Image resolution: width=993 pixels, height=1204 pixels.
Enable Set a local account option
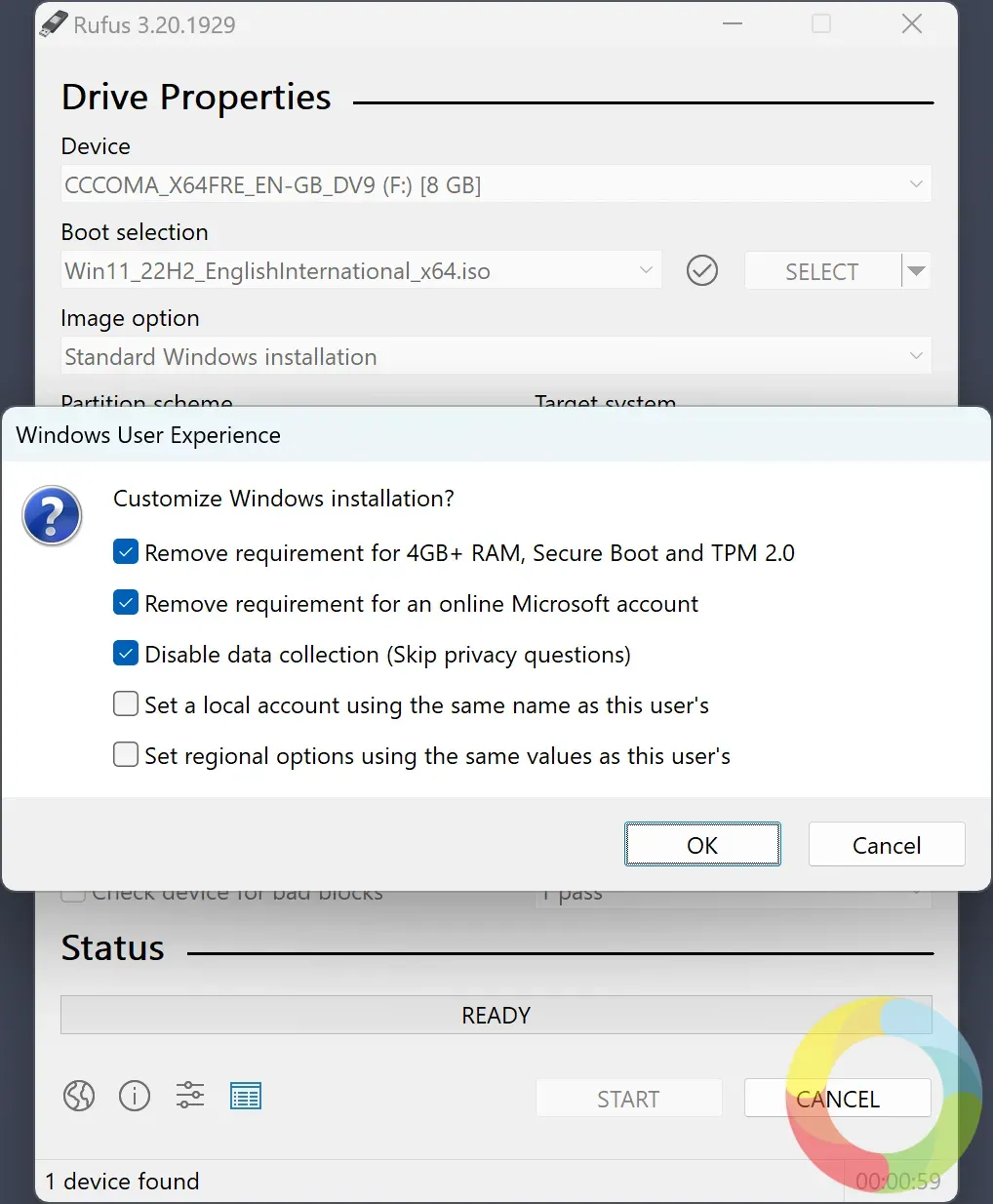(126, 704)
